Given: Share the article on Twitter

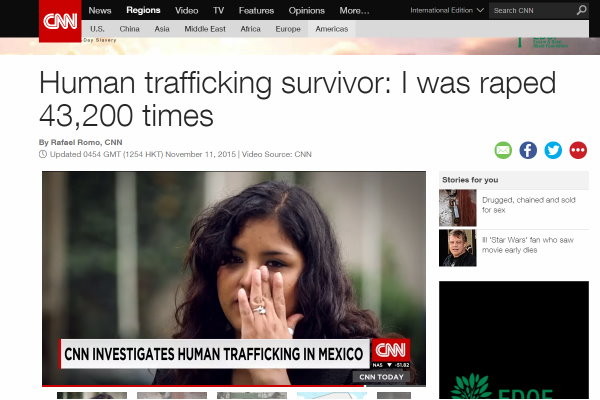Looking at the screenshot, I should (553, 150).
